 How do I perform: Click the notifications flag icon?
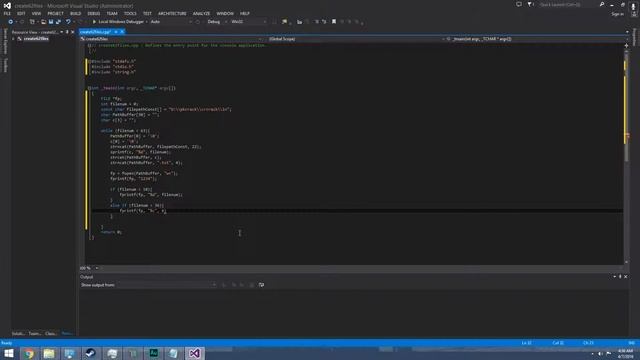(530, 4)
